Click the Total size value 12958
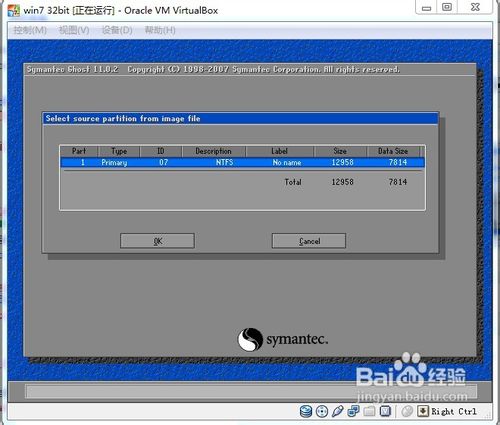The width and height of the screenshot is (500, 425). click(342, 182)
